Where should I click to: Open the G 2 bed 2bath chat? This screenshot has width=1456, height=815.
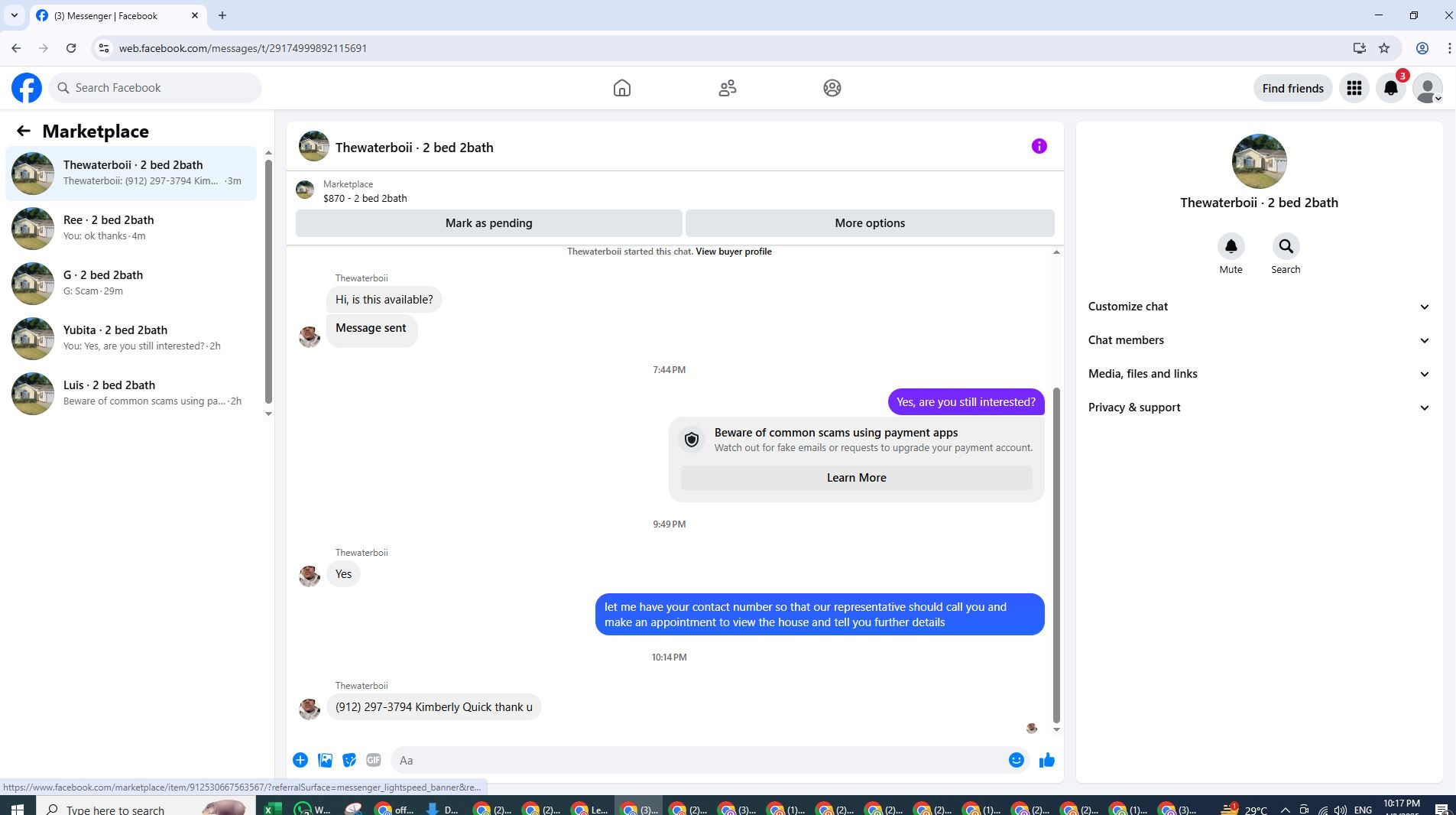pos(131,283)
